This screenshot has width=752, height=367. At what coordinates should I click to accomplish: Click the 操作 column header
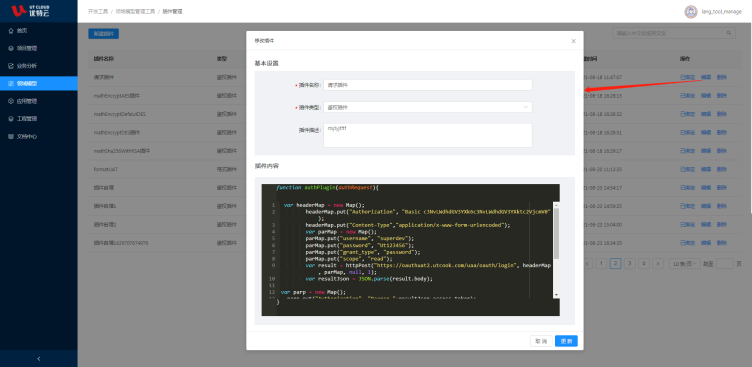coord(685,59)
